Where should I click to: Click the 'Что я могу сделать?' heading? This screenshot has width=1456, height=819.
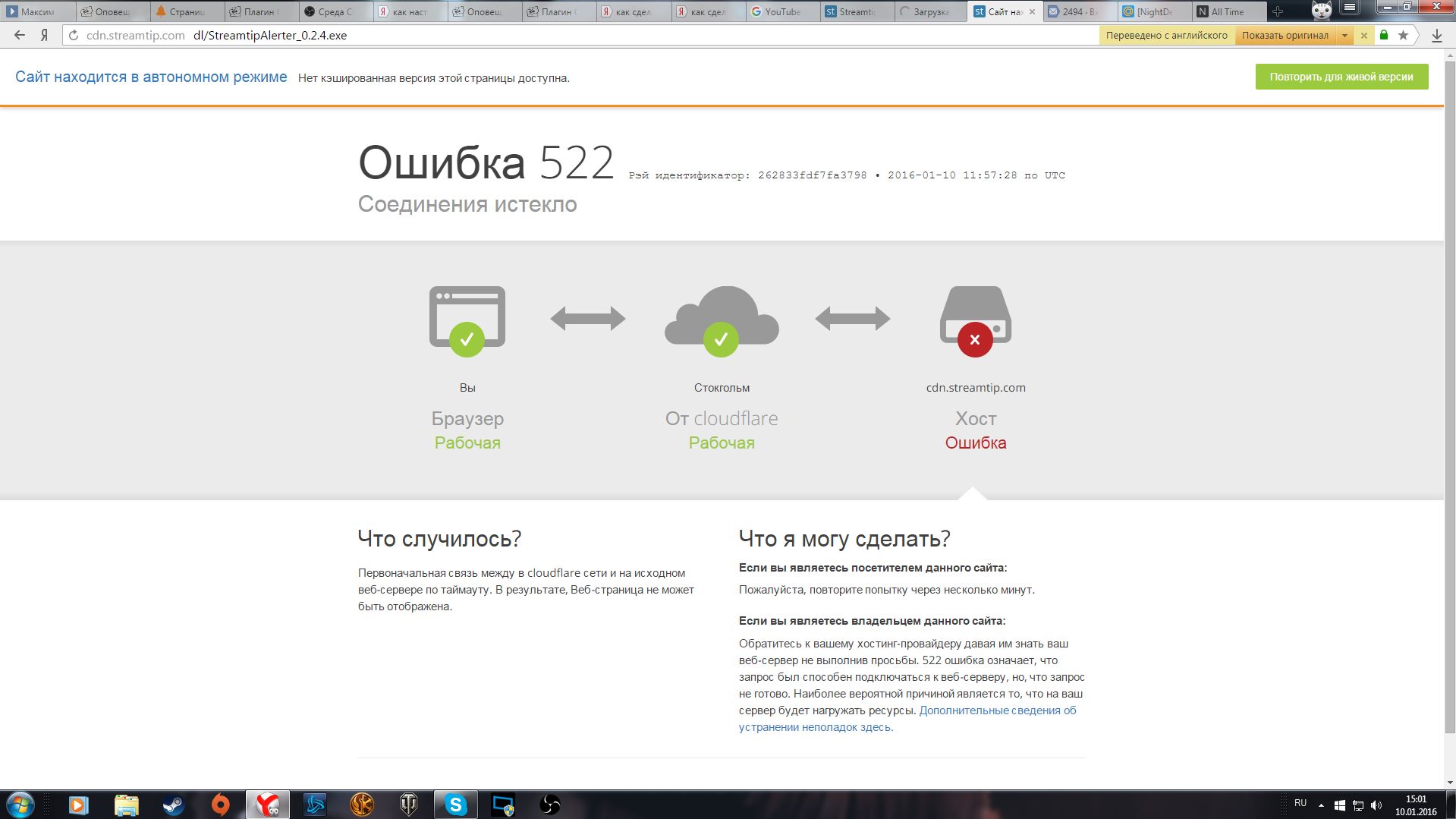coord(844,538)
